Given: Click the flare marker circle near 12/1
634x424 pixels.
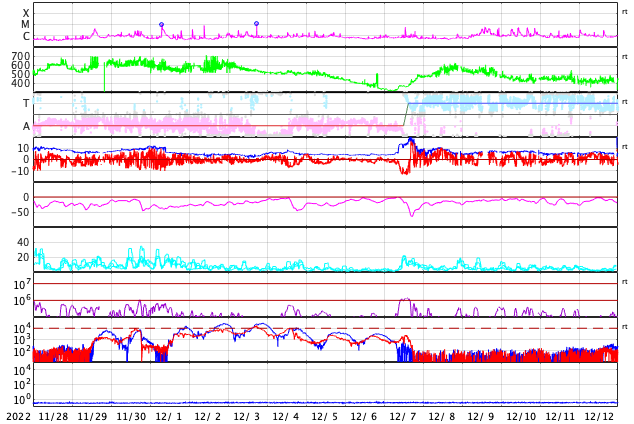Looking at the screenshot, I should coord(161,25).
